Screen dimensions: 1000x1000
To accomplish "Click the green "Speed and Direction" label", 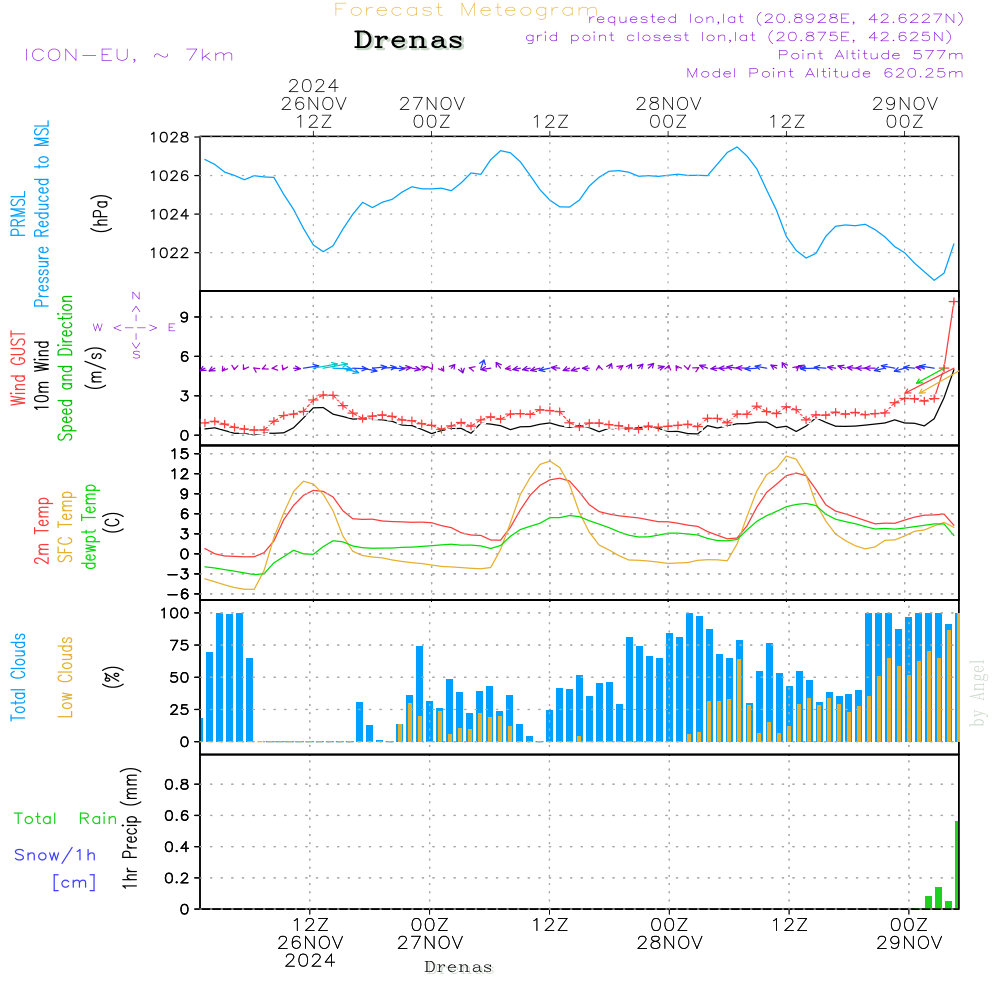I will 65,368.
